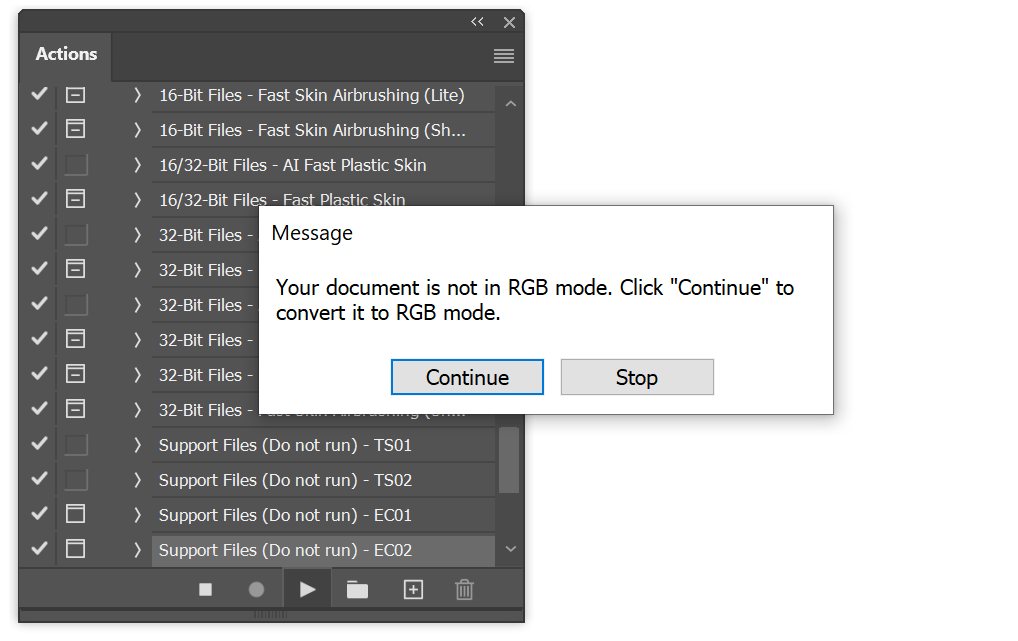Expand 16/32-Bit Files AI Fast Plastic Skin

137,165
